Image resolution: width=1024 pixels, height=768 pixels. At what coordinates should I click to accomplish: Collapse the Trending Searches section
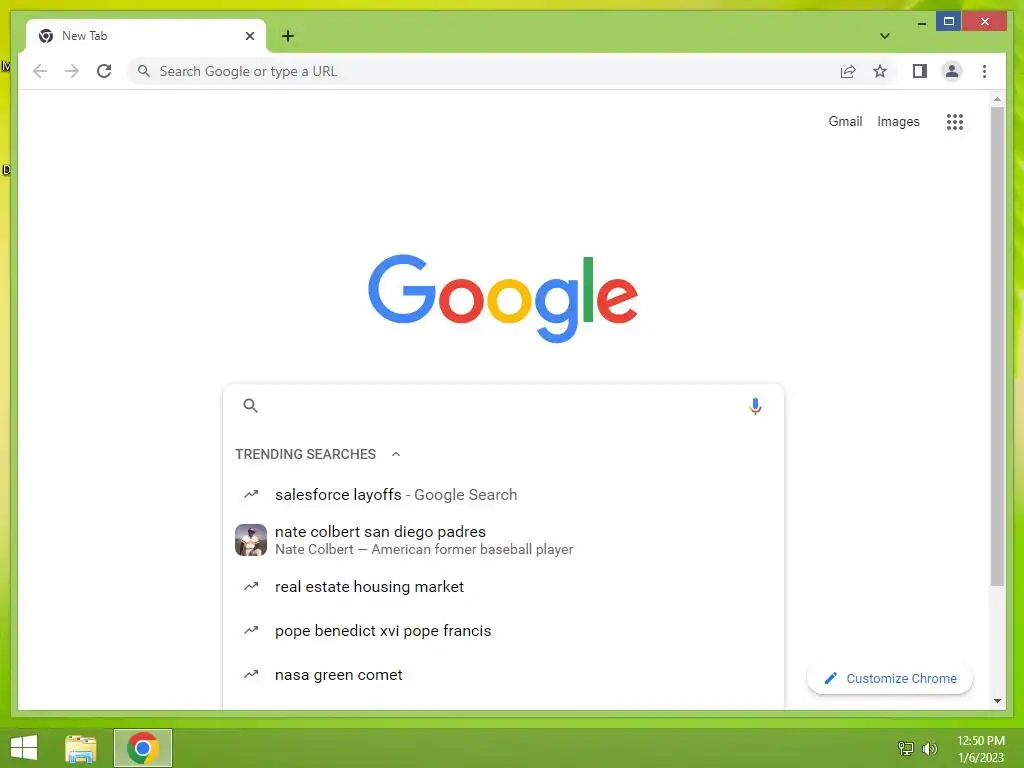[396, 454]
